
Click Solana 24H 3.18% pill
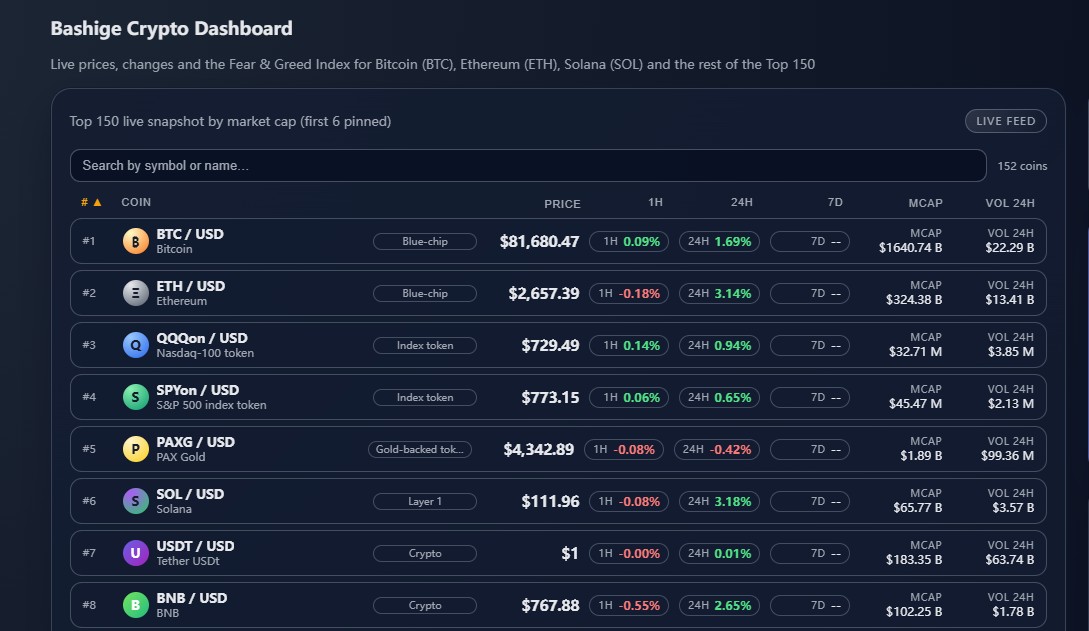pyautogui.click(x=720, y=501)
